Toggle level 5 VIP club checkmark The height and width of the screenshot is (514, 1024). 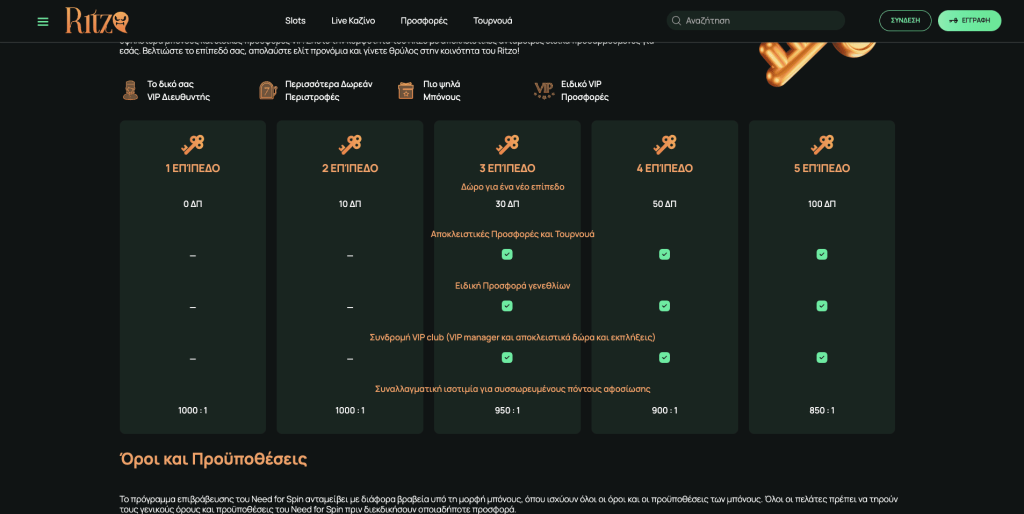pyautogui.click(x=822, y=357)
